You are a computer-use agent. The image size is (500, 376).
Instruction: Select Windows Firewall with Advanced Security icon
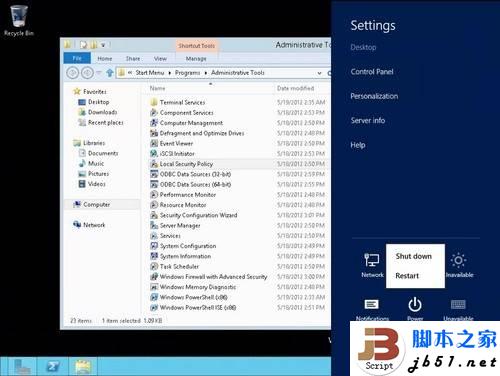pos(154,277)
